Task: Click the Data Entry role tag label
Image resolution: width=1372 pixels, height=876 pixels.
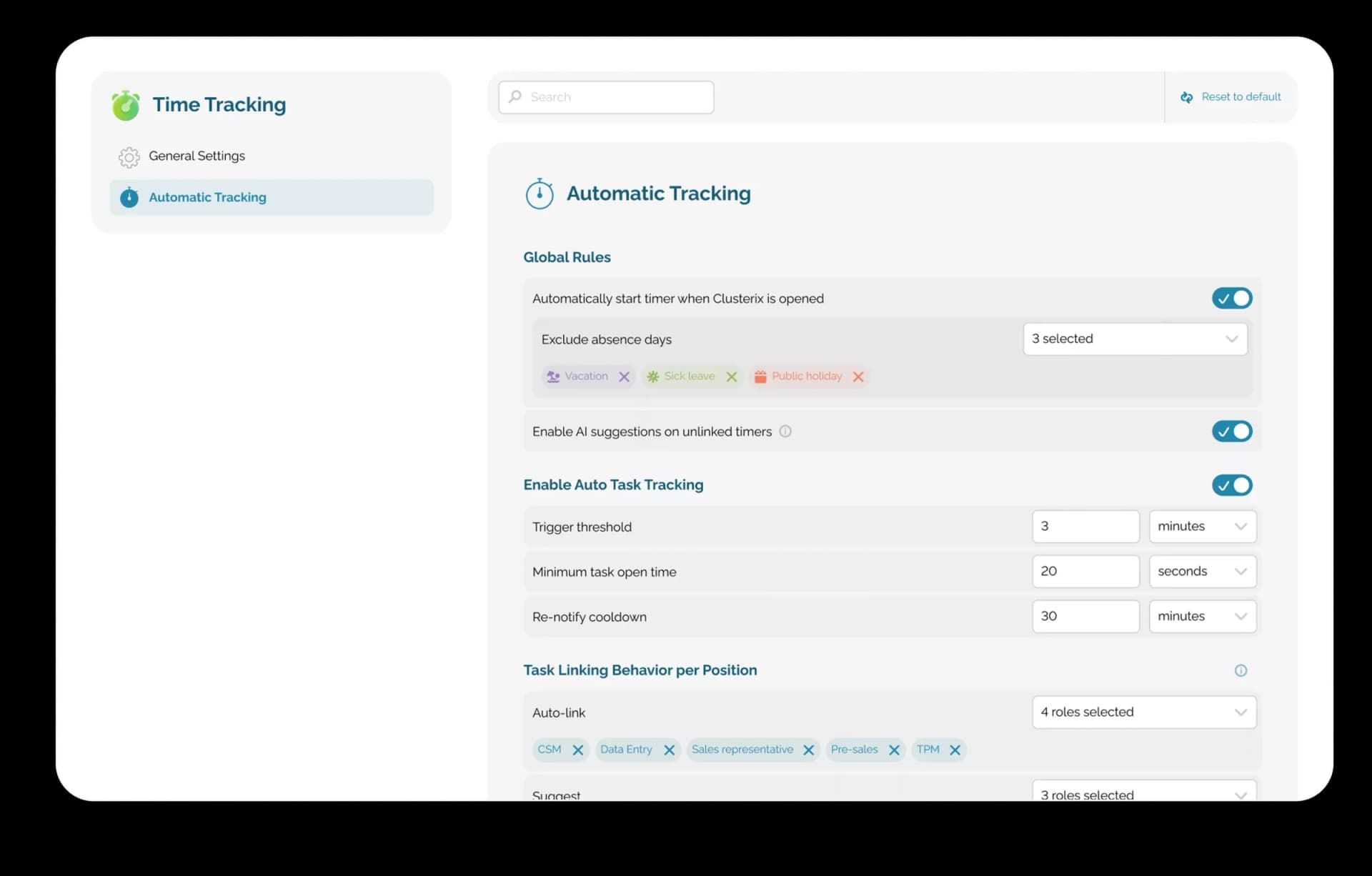Action: 626,750
